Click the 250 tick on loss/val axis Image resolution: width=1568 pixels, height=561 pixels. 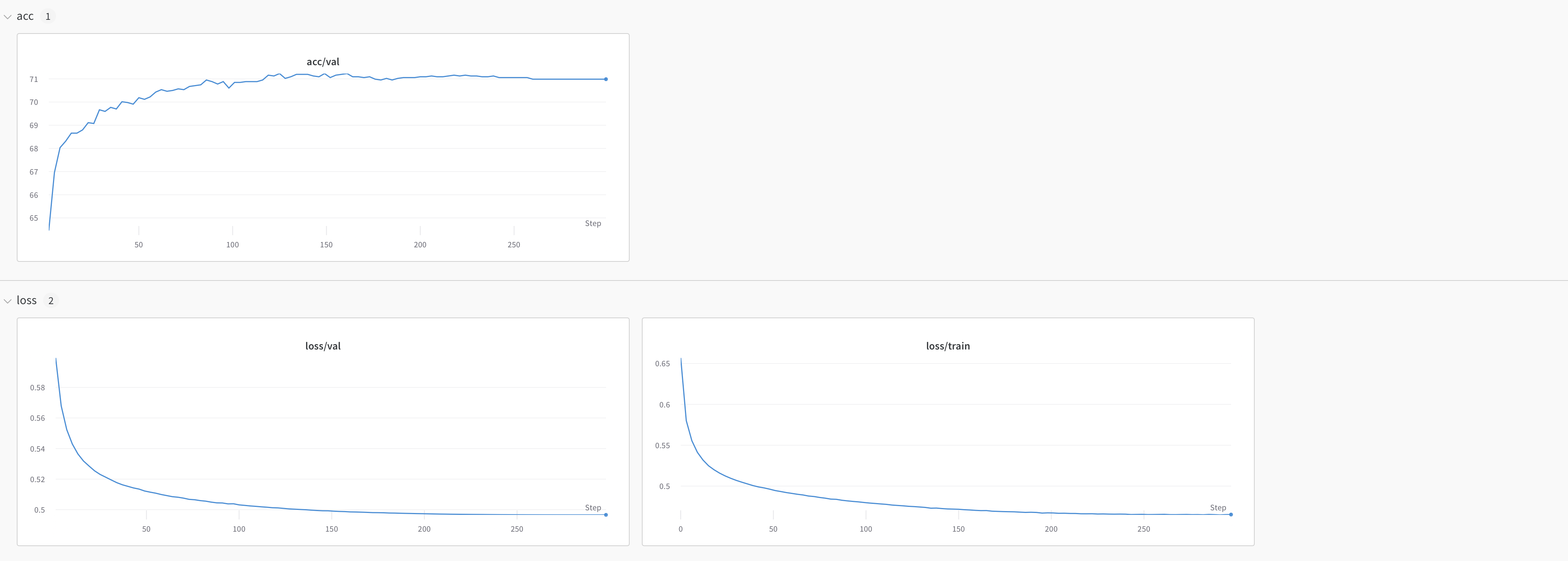(x=517, y=529)
